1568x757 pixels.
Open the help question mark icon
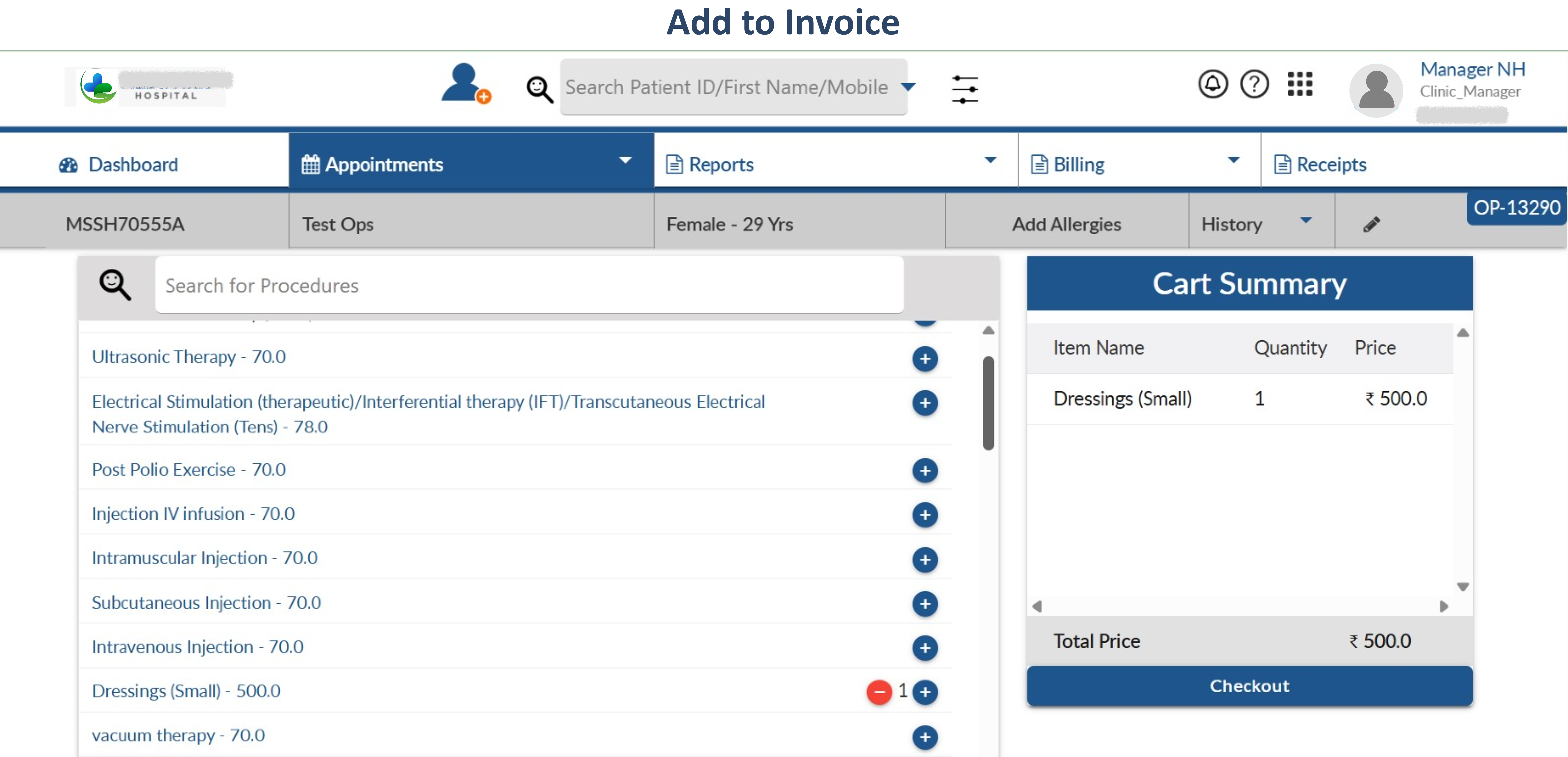[1254, 84]
